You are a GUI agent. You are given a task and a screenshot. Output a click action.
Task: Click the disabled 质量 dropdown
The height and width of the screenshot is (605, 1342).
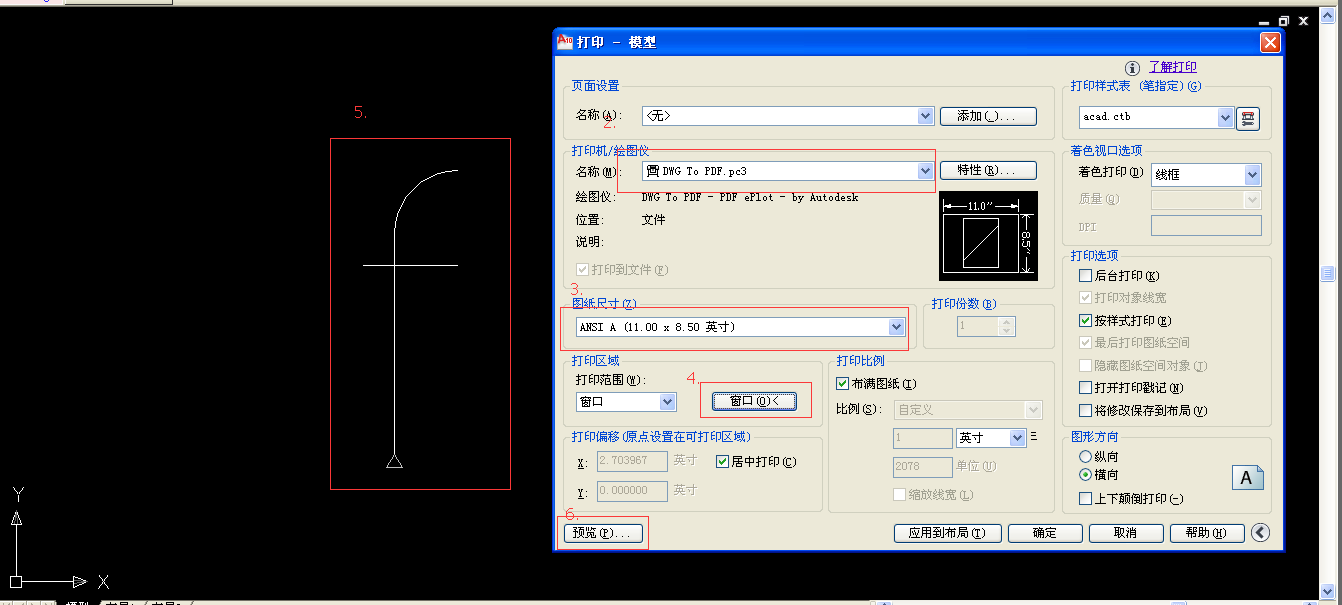[1206, 200]
